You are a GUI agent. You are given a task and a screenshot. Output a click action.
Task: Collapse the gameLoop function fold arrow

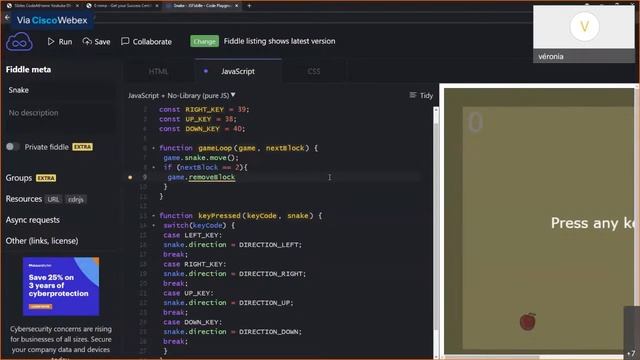pos(153,148)
